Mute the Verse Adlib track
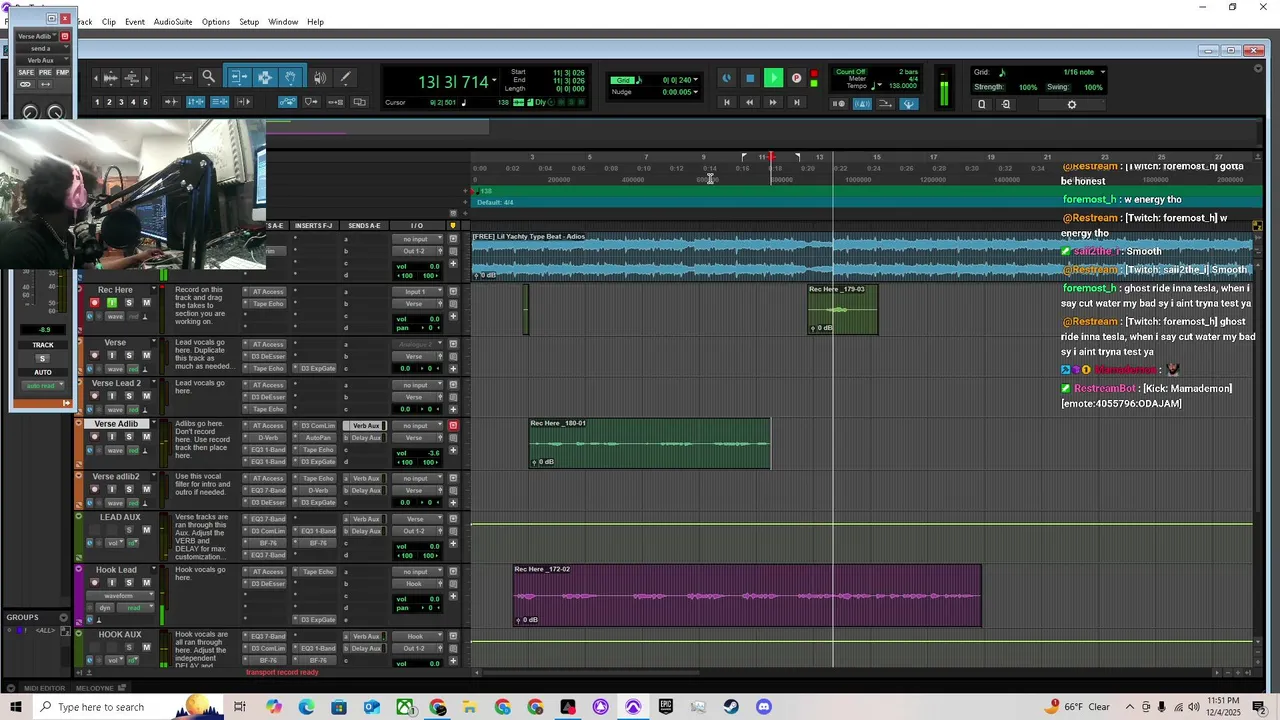Screen dimensions: 1280x720 [146, 437]
